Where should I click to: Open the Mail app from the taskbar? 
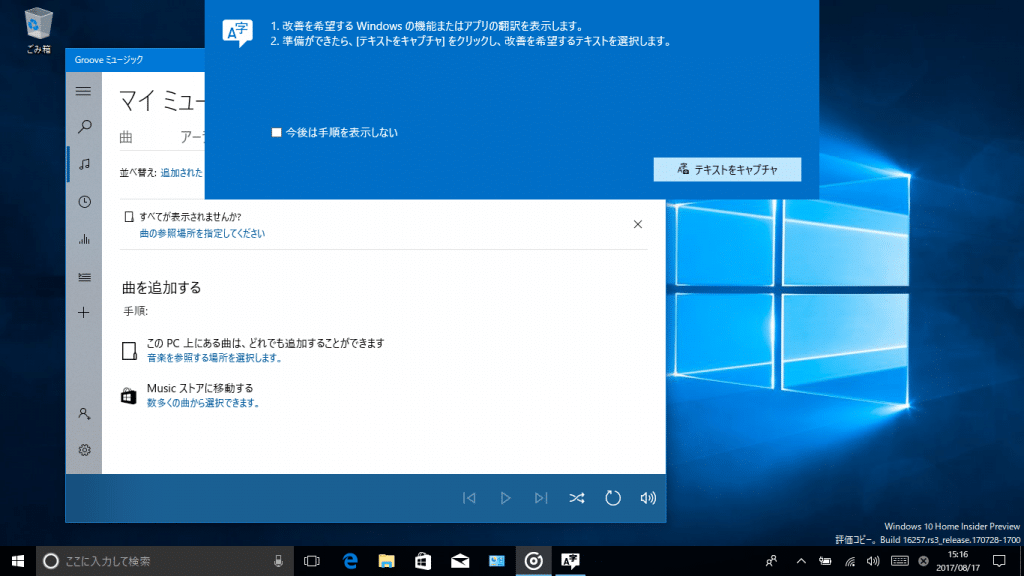pyautogui.click(x=460, y=561)
